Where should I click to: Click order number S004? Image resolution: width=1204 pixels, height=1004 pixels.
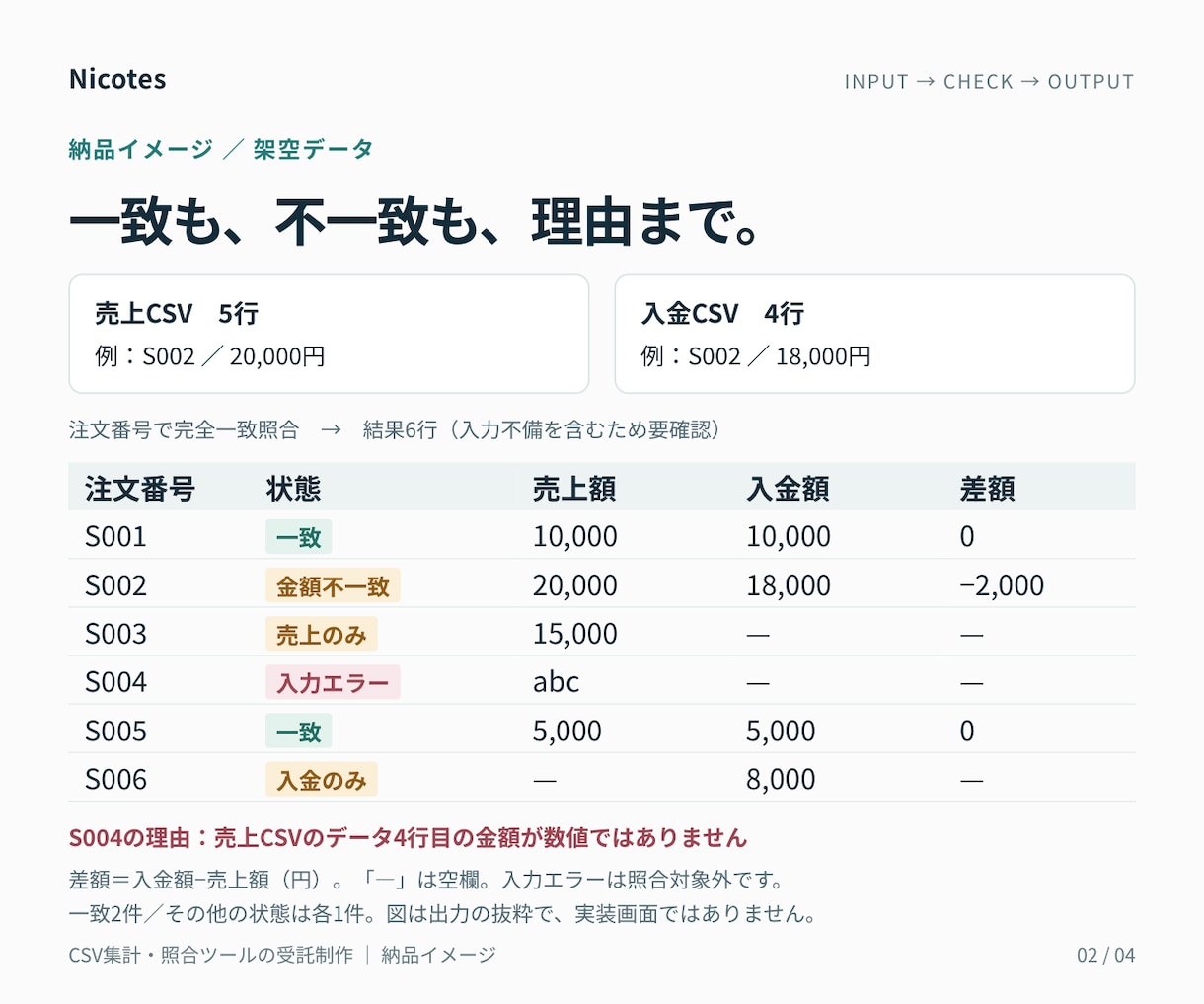click(x=115, y=682)
